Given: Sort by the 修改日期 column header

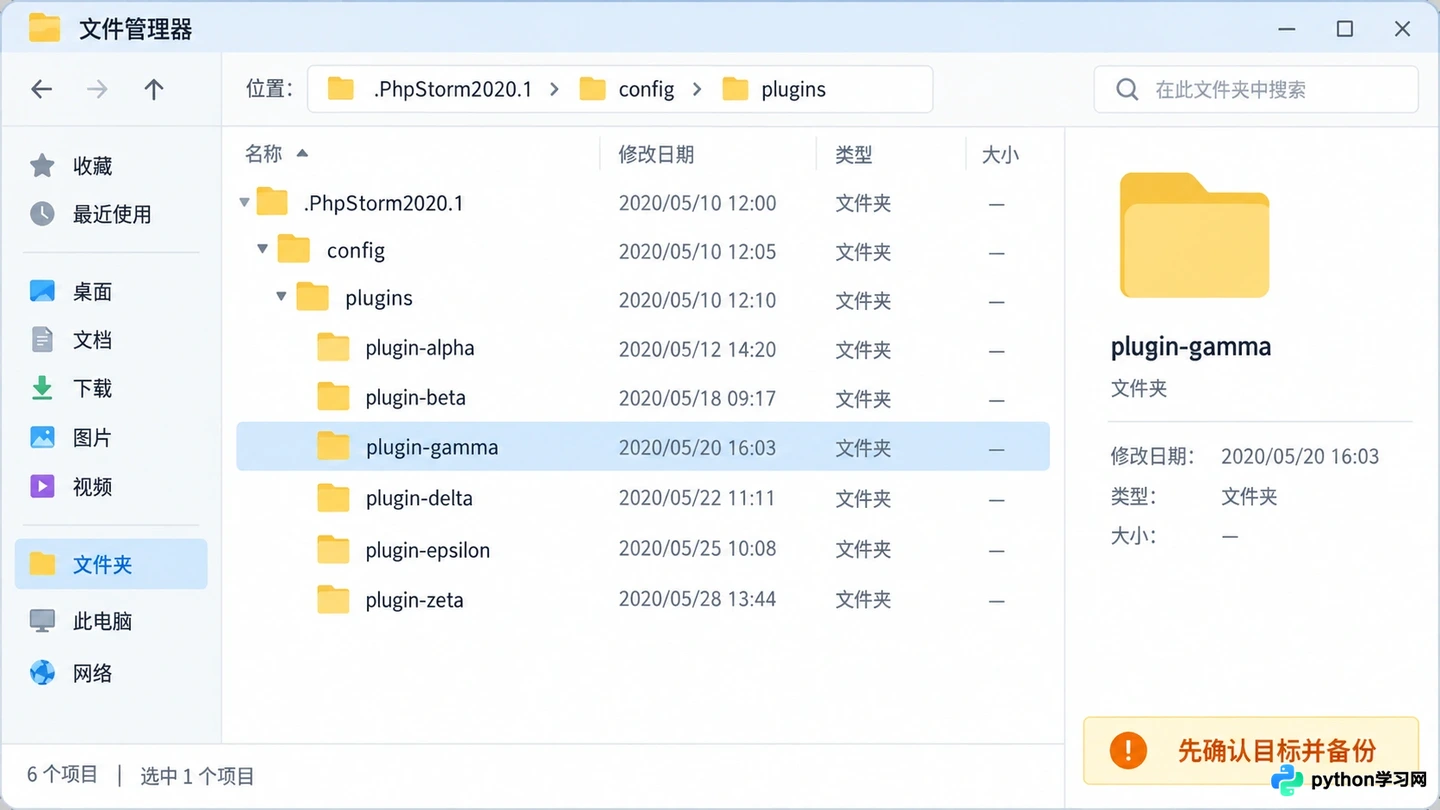Looking at the screenshot, I should pos(656,154).
